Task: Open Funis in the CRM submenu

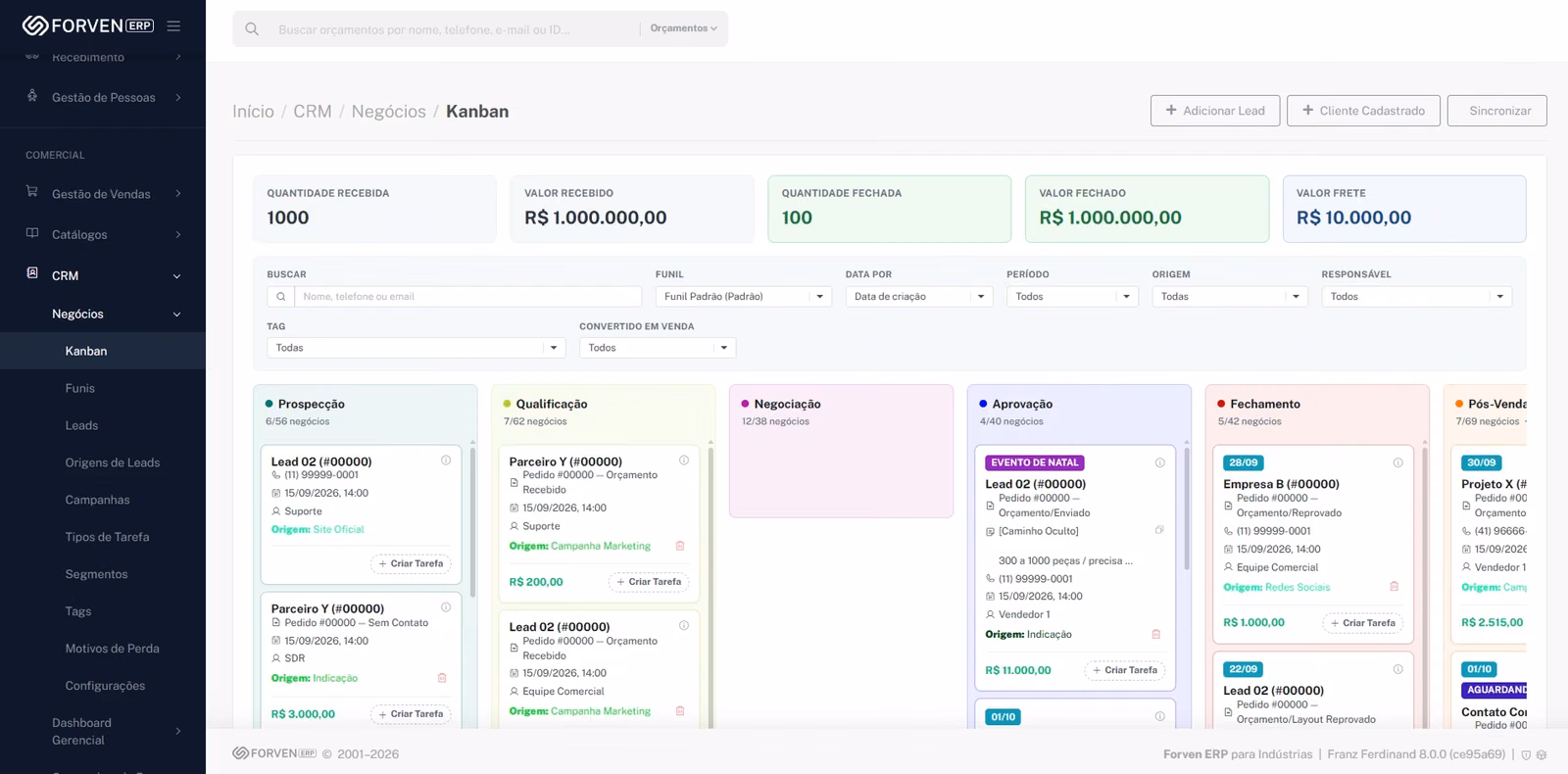Action: tap(80, 388)
